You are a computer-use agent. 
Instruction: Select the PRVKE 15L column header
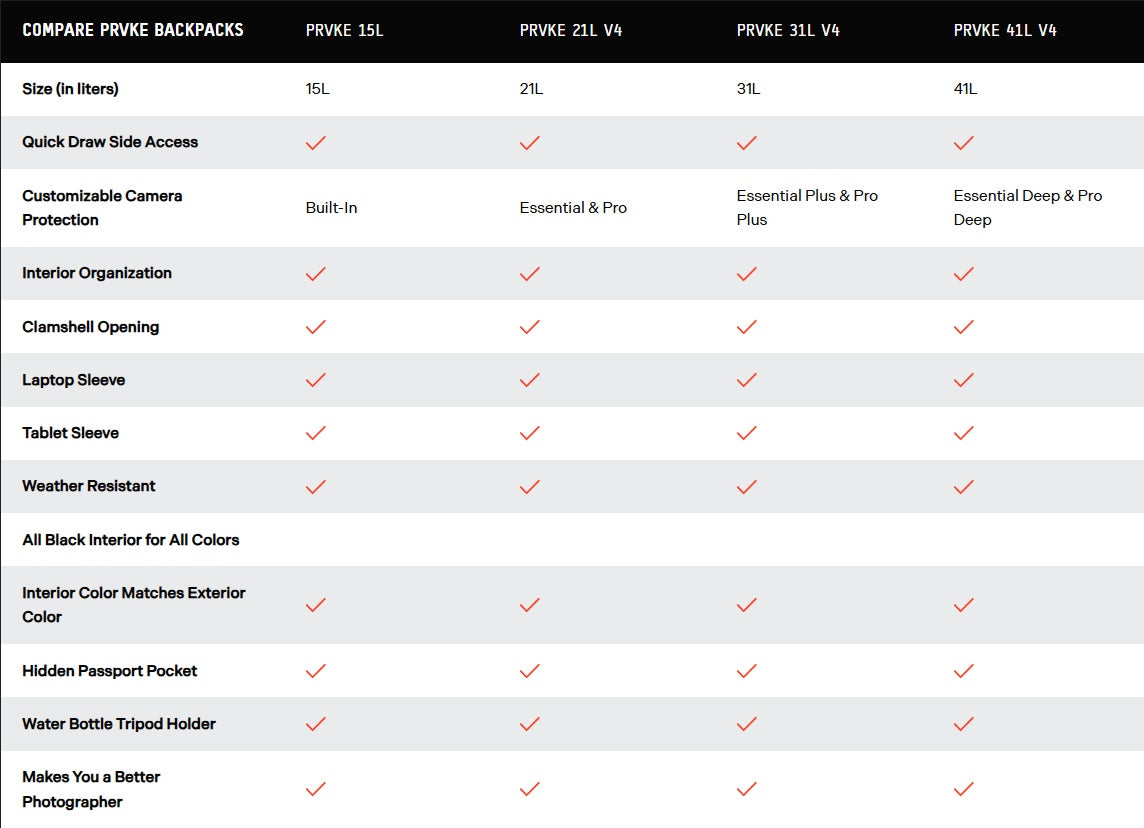click(344, 31)
